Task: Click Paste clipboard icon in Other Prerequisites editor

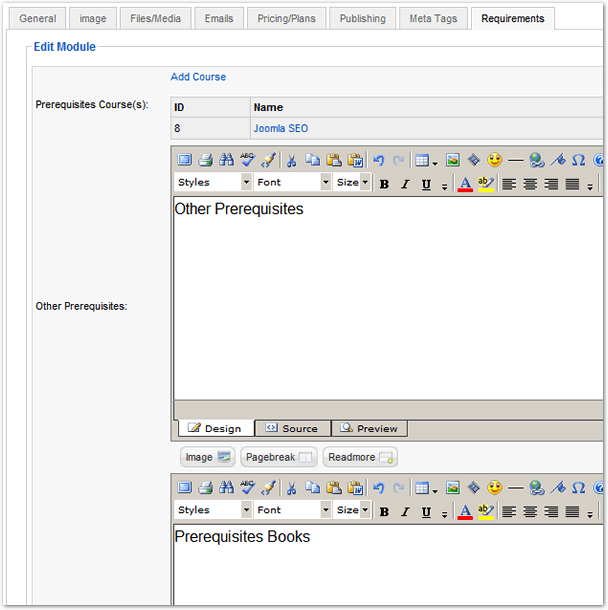Action: [x=334, y=160]
